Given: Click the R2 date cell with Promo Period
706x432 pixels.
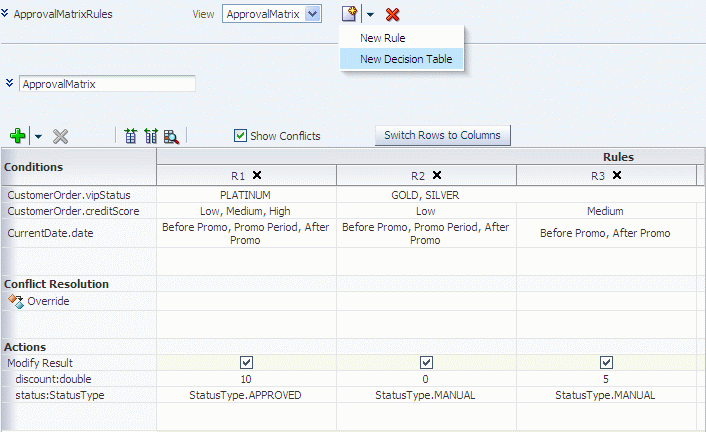Looking at the screenshot, I should (426, 233).
